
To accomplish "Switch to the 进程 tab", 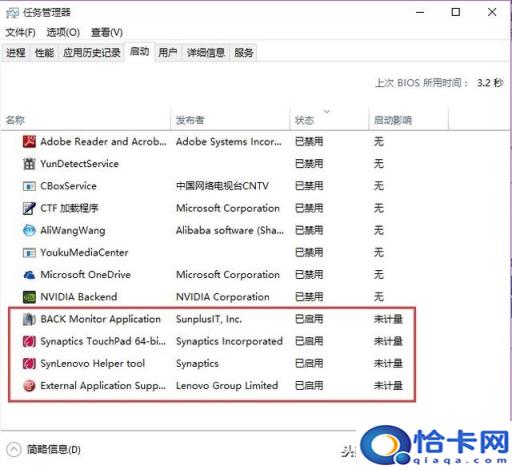I will pyautogui.click(x=16, y=53).
